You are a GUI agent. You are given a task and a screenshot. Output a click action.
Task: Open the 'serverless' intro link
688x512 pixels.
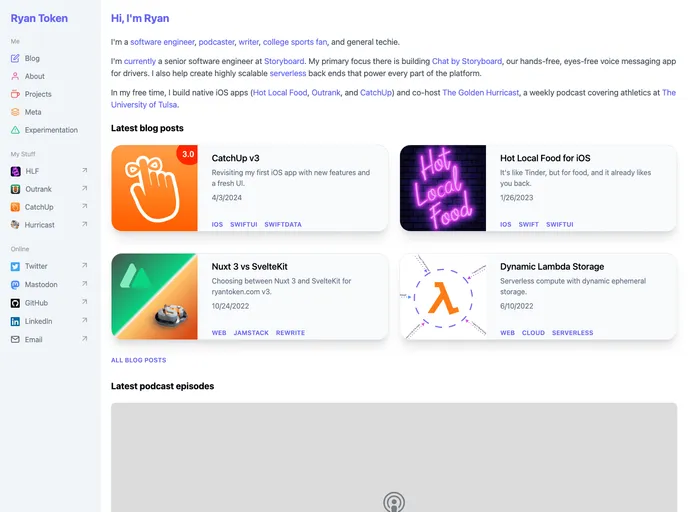[x=288, y=73]
